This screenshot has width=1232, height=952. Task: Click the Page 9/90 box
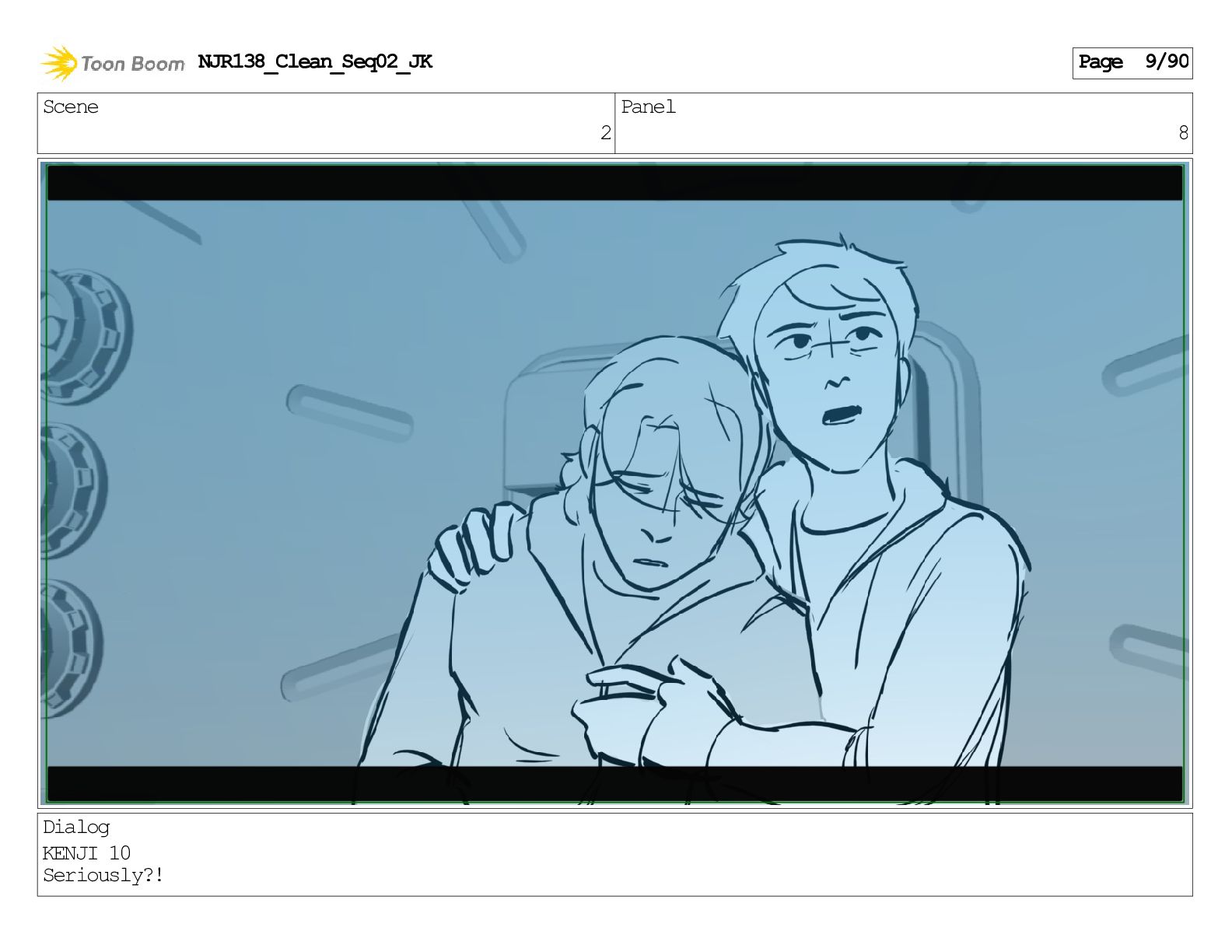click(1132, 63)
